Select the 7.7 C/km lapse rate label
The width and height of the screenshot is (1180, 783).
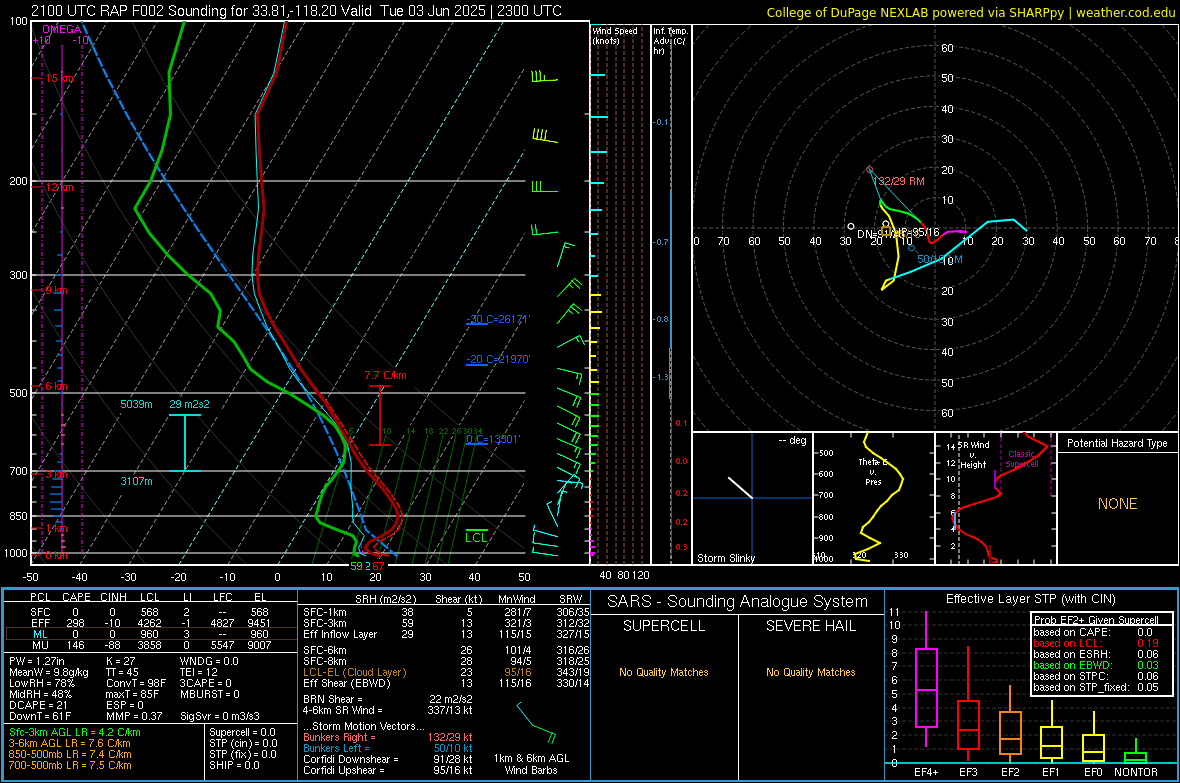coord(385,375)
